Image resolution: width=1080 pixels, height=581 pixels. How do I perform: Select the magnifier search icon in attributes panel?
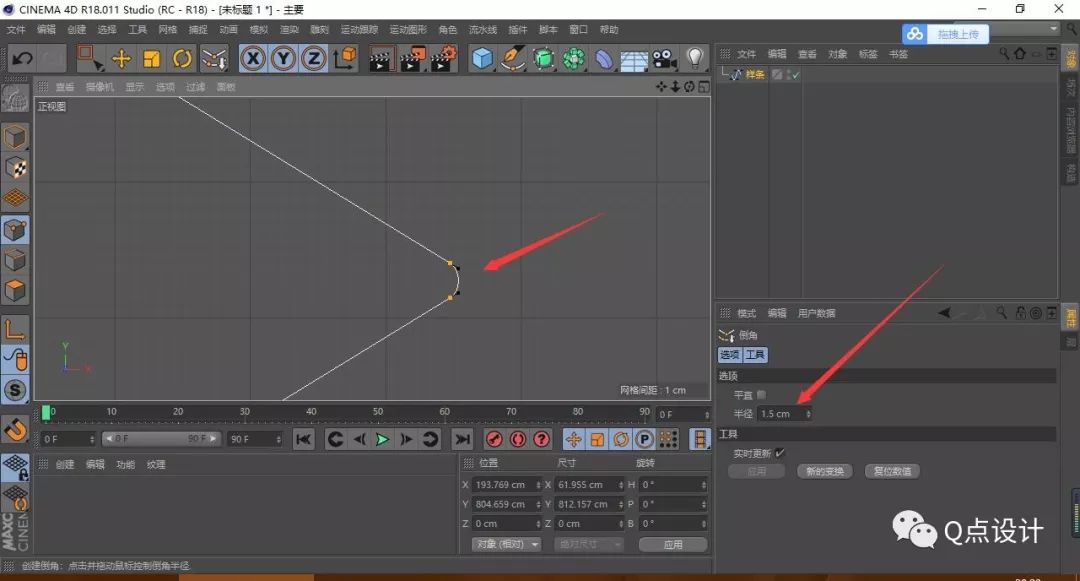1002,313
